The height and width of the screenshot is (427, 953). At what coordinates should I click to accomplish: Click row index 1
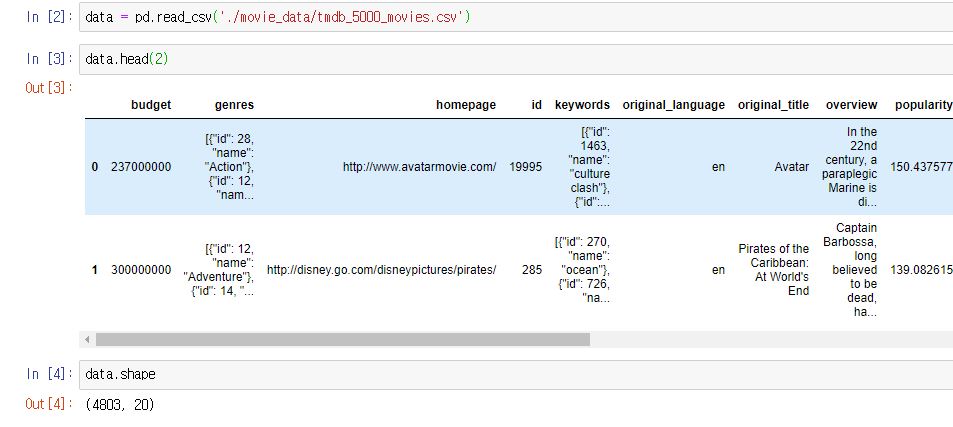[95, 270]
